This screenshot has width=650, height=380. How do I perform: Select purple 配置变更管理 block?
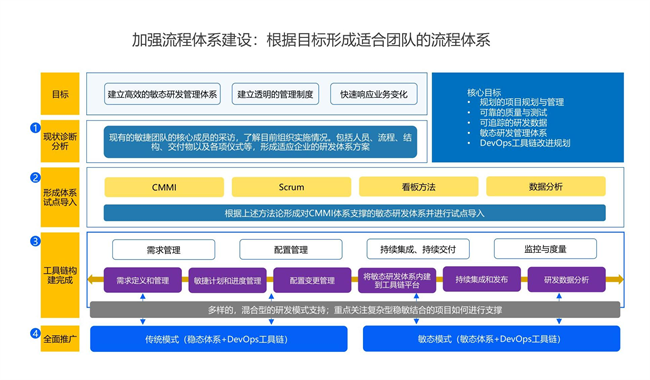click(x=312, y=280)
